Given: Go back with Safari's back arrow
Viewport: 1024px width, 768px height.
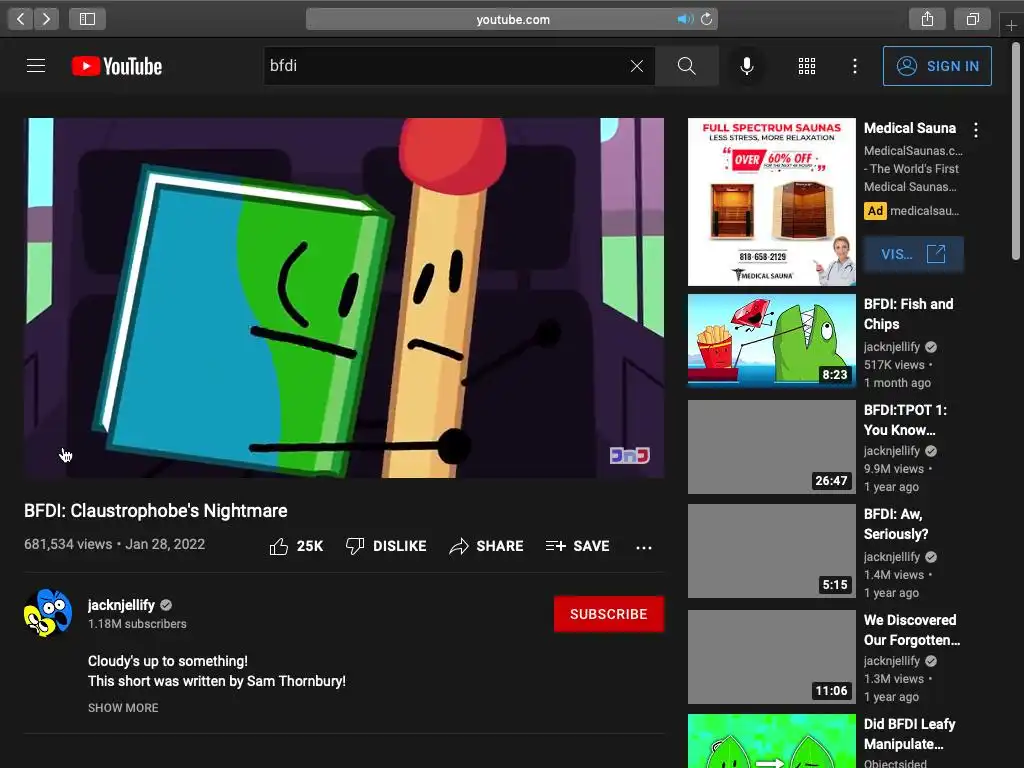Looking at the screenshot, I should tap(21, 19).
